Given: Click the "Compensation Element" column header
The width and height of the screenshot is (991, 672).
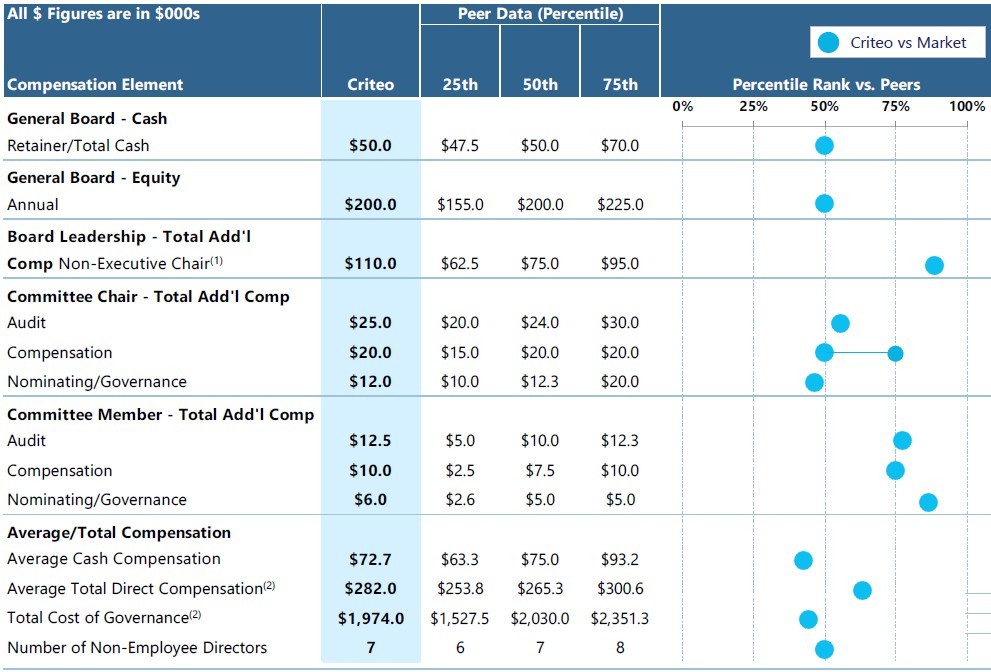Looking at the screenshot, I should point(95,85).
